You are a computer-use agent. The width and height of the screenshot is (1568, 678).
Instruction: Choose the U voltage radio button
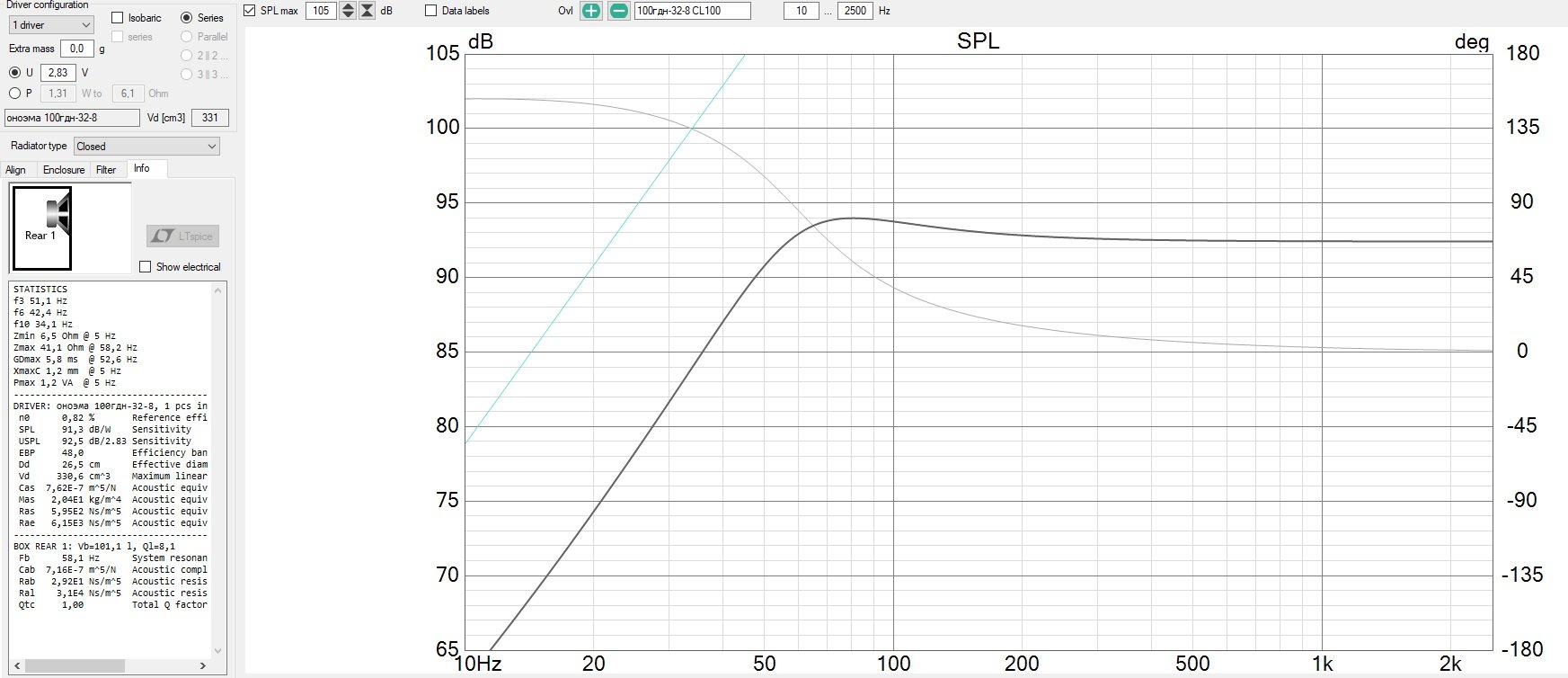pyautogui.click(x=14, y=73)
